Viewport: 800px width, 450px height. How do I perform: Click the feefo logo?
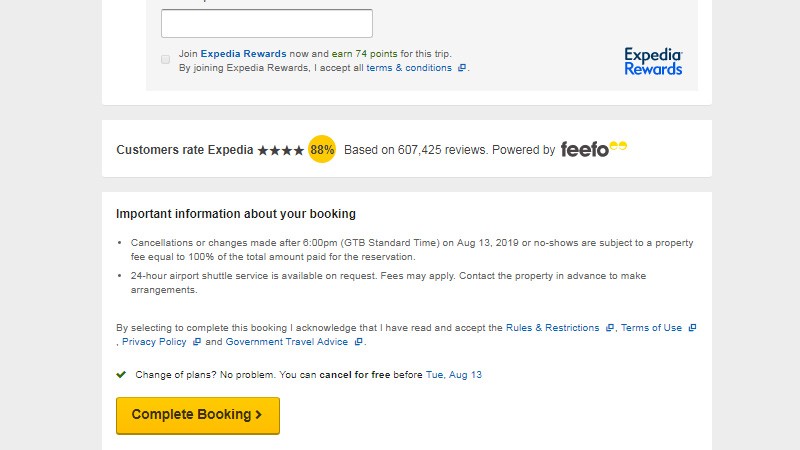[x=594, y=149]
